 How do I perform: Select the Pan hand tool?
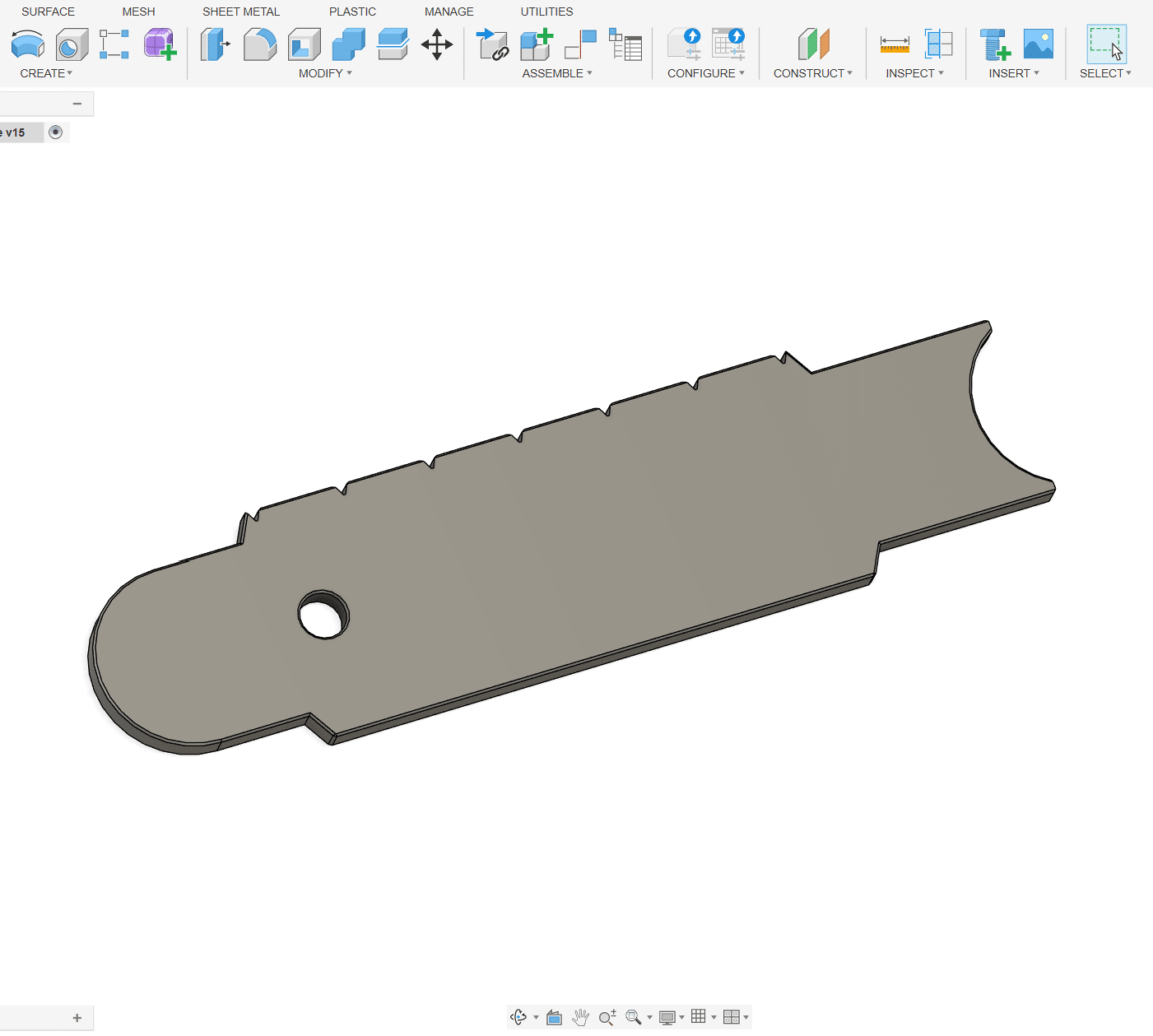580,1017
